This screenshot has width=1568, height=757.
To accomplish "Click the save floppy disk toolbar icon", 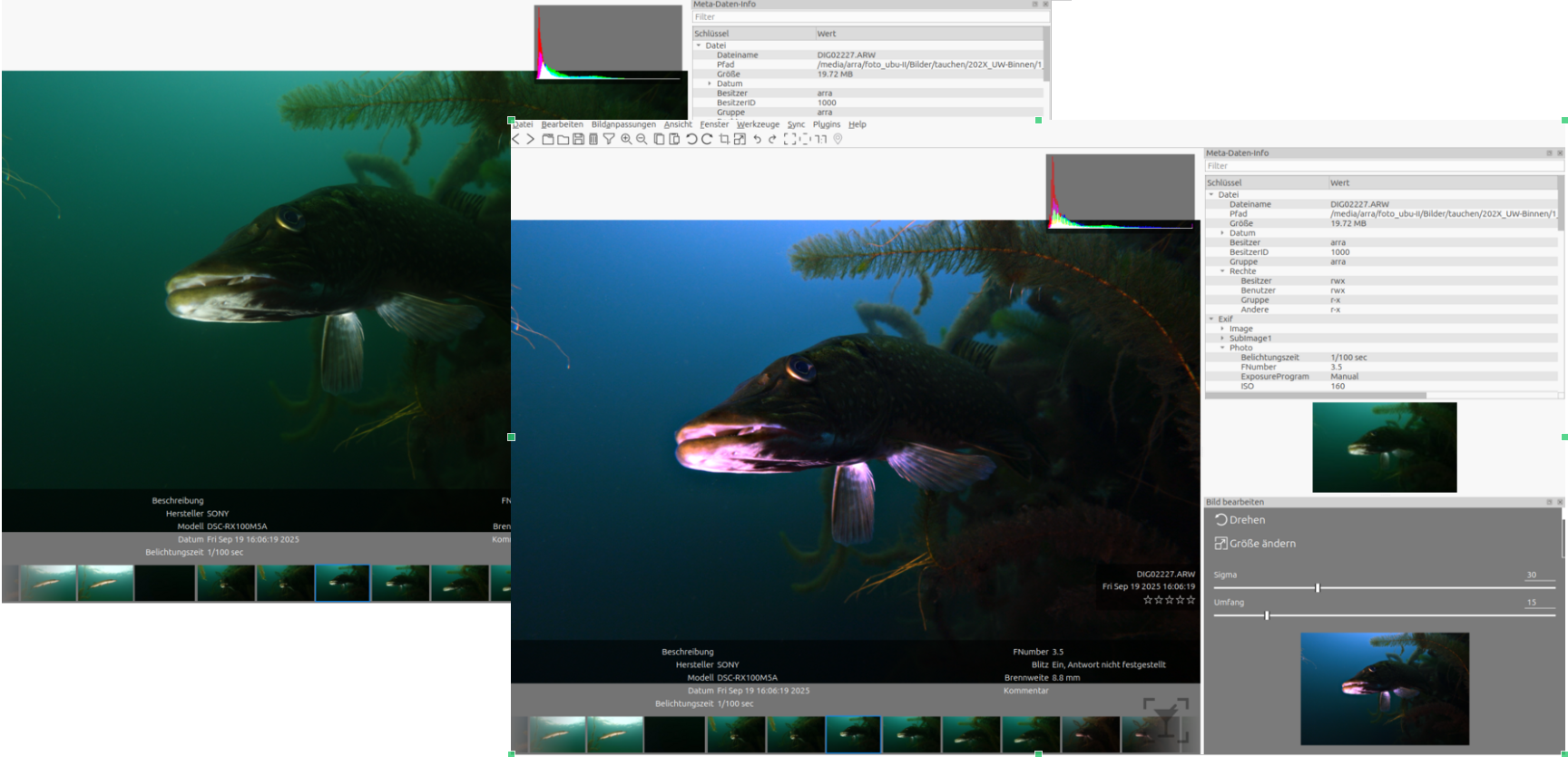I will coord(578,139).
